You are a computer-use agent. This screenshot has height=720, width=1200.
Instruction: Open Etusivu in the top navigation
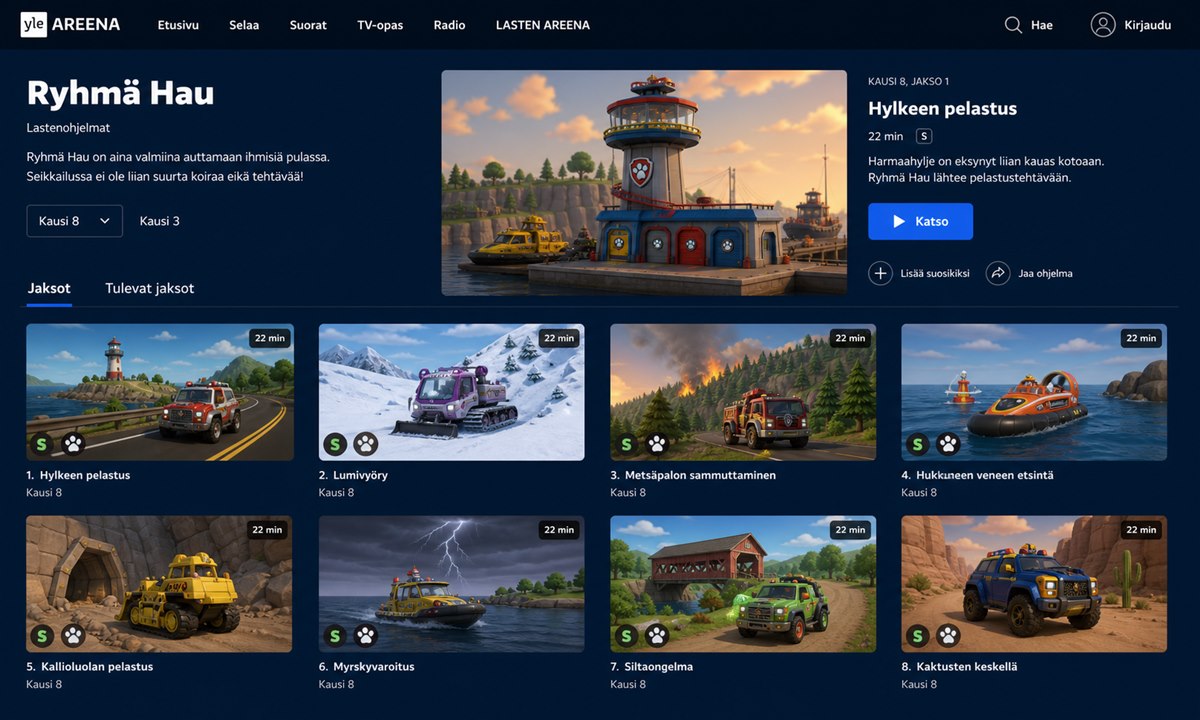178,25
